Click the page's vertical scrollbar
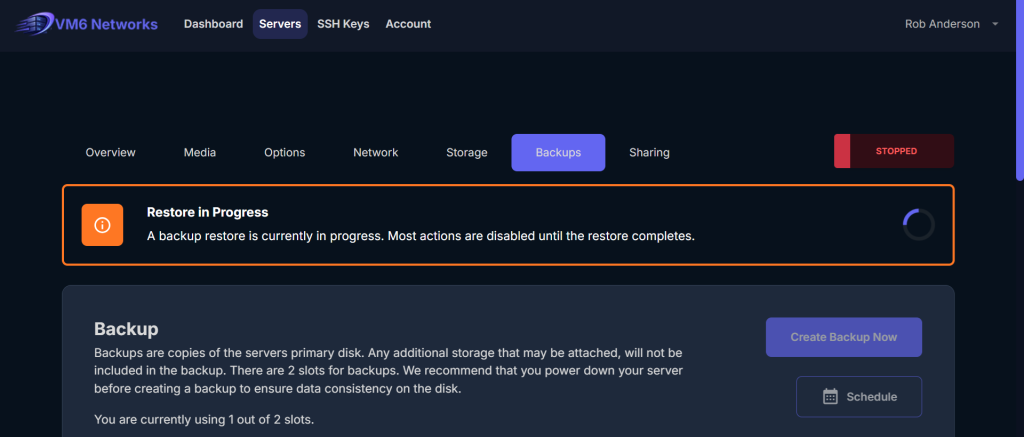The height and width of the screenshot is (437, 1024). tap(1018, 100)
